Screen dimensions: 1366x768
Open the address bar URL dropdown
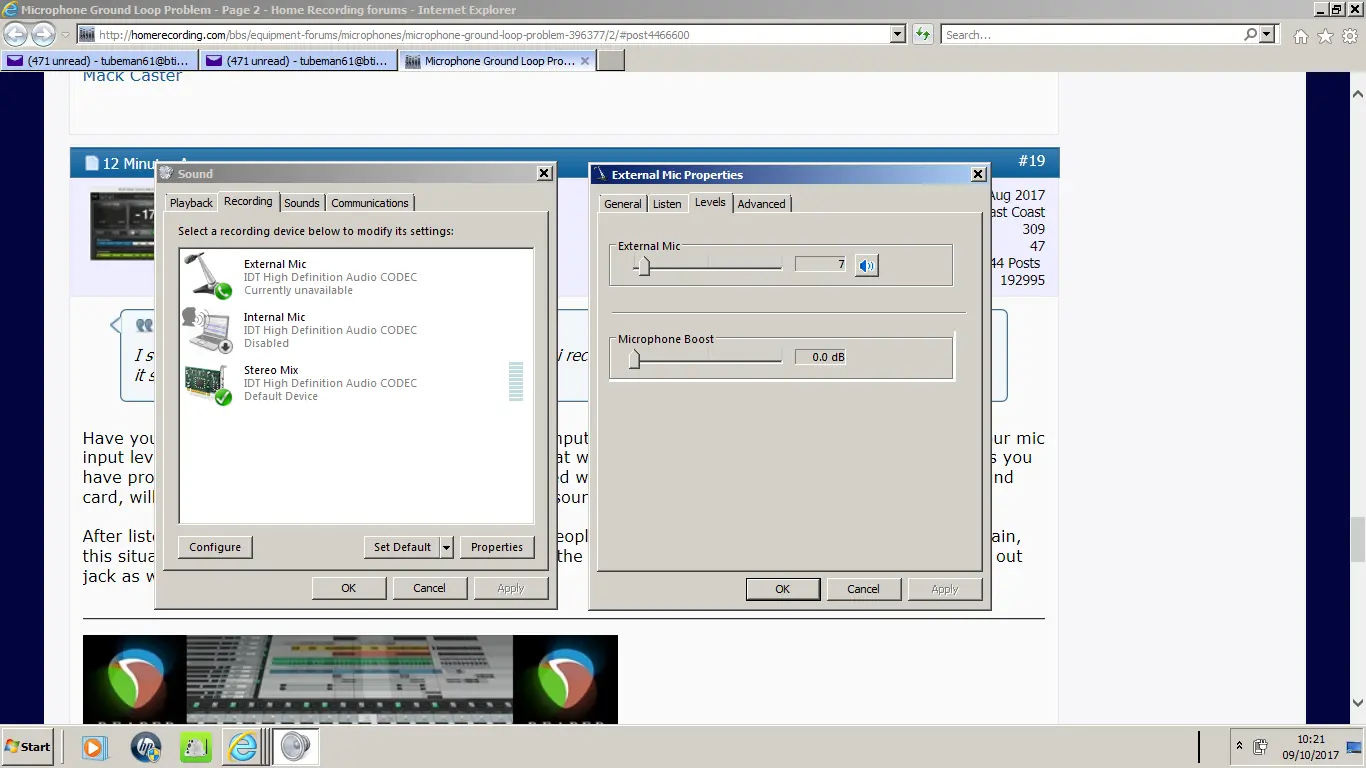897,35
